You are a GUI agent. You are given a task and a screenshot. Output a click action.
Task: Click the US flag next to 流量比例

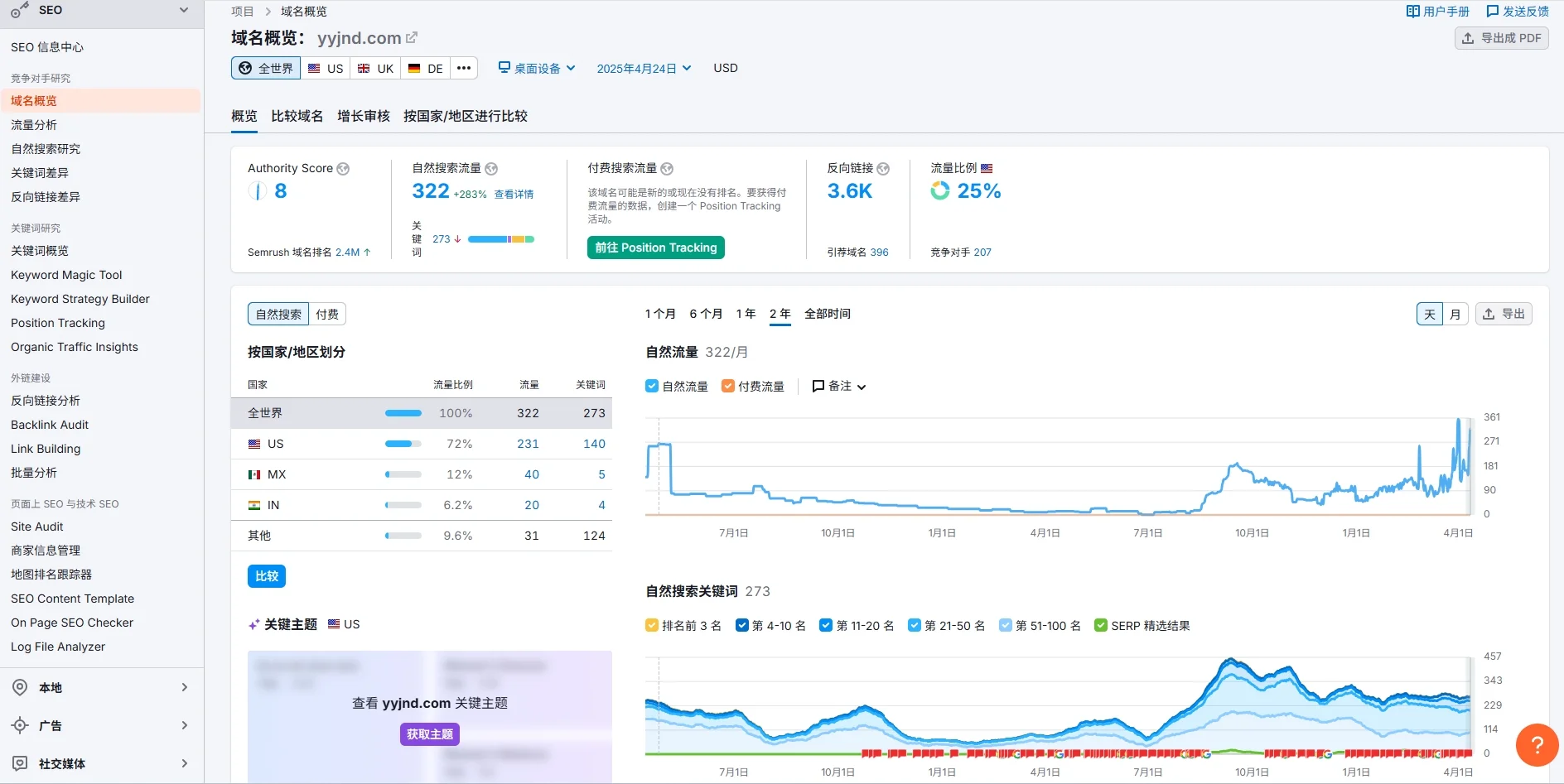(x=987, y=168)
